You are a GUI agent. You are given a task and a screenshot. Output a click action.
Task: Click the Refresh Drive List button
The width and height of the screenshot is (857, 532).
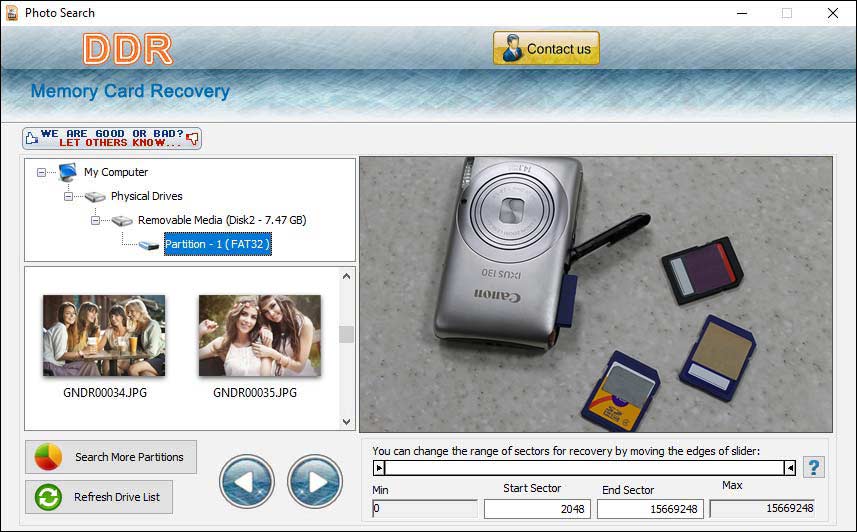click(99, 497)
